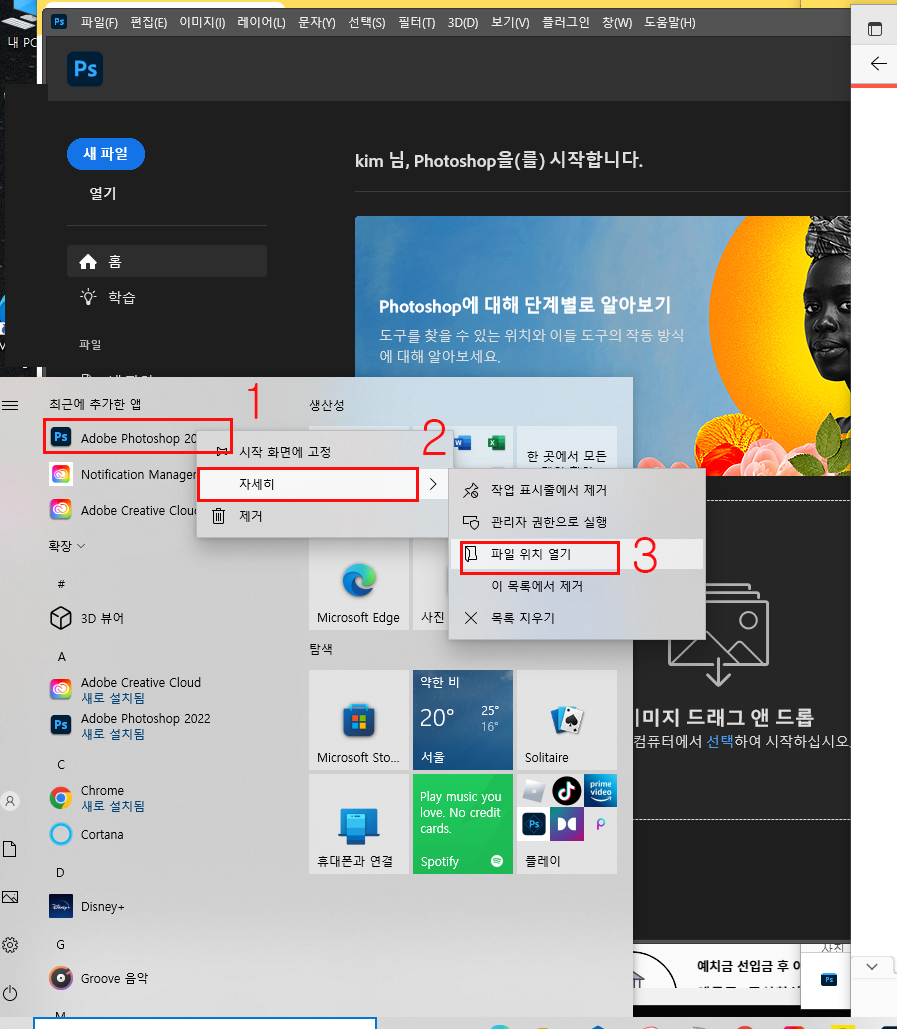Open the 필터(T) menu
Screen dimensions: 897x1029
pyautogui.click(x=417, y=22)
